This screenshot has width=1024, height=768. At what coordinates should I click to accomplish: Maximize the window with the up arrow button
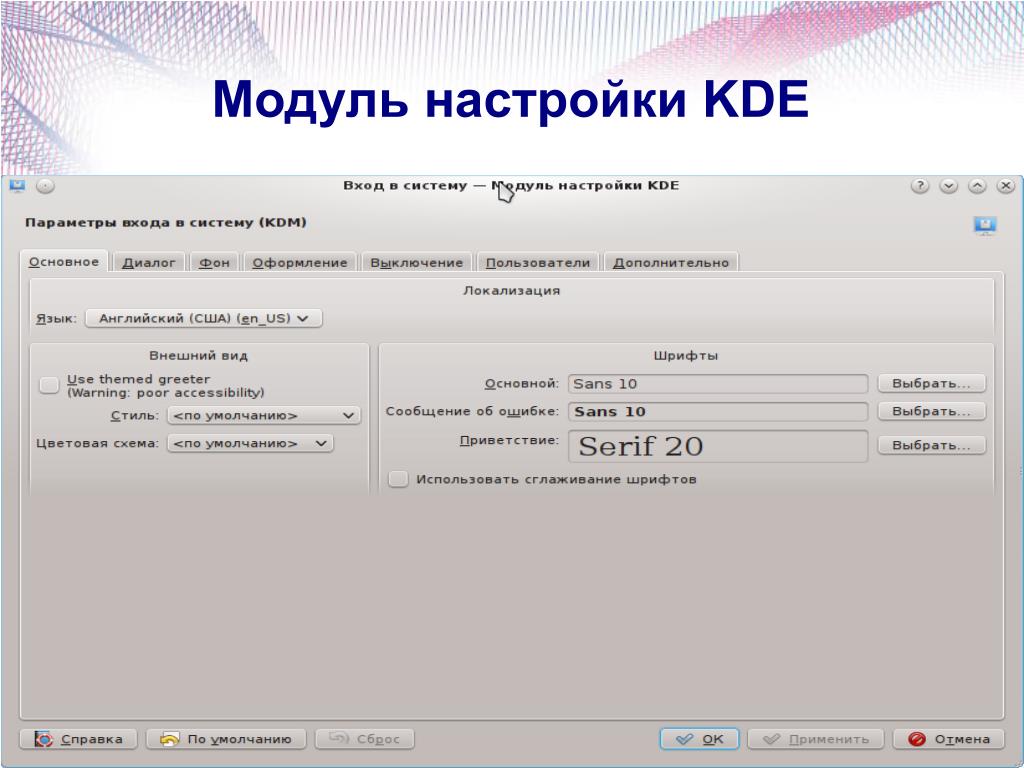pos(977,186)
